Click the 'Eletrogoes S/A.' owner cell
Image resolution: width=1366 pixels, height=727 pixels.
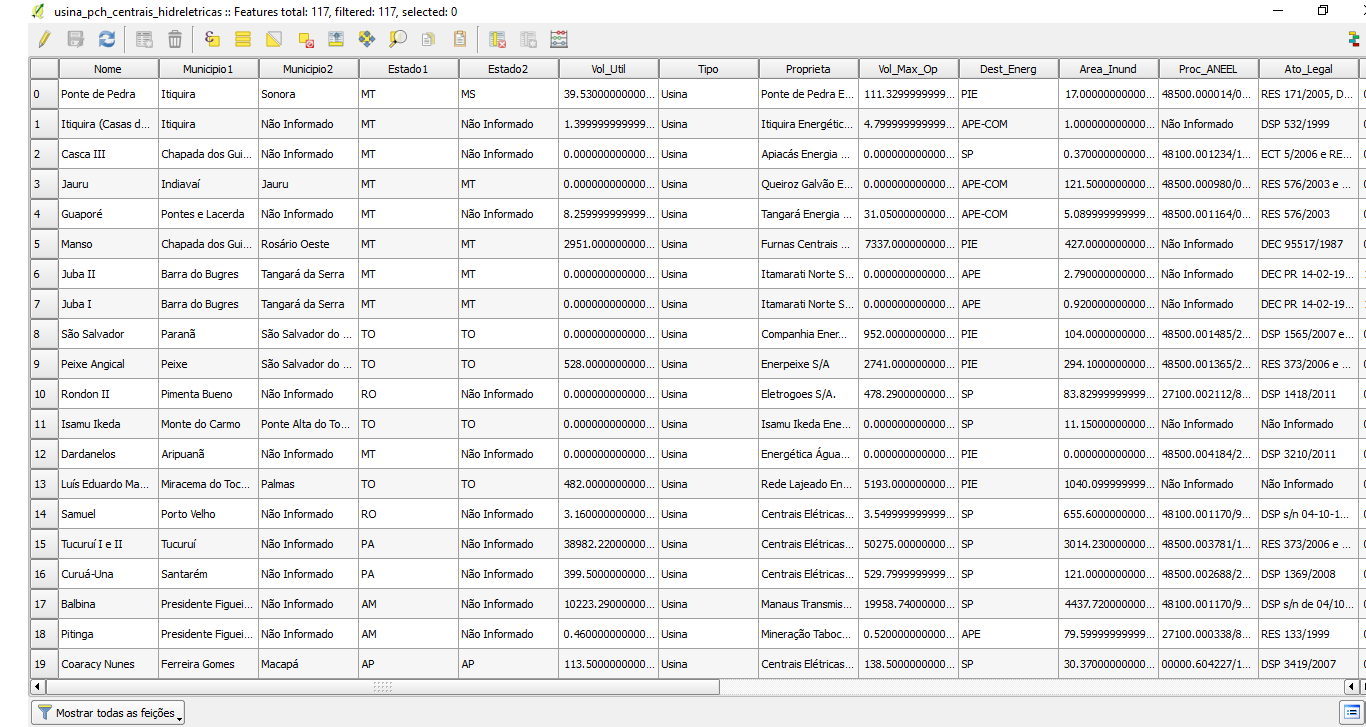[x=808, y=394]
